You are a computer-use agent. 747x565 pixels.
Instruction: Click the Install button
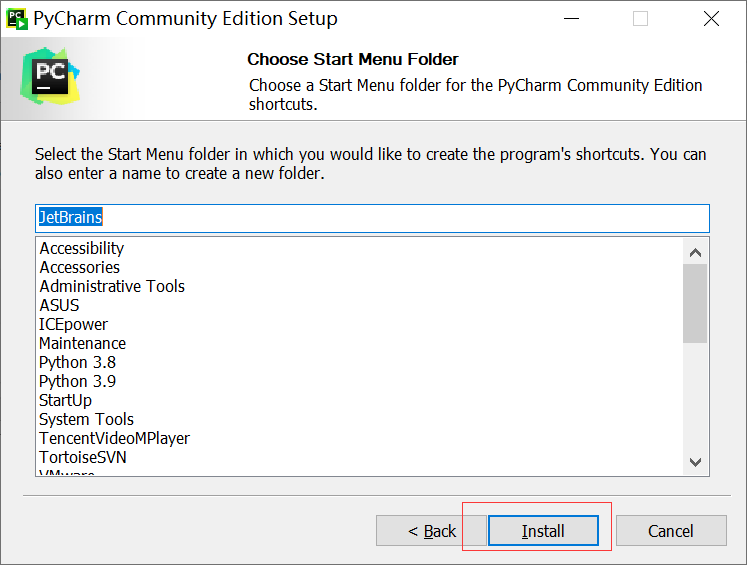pos(543,530)
